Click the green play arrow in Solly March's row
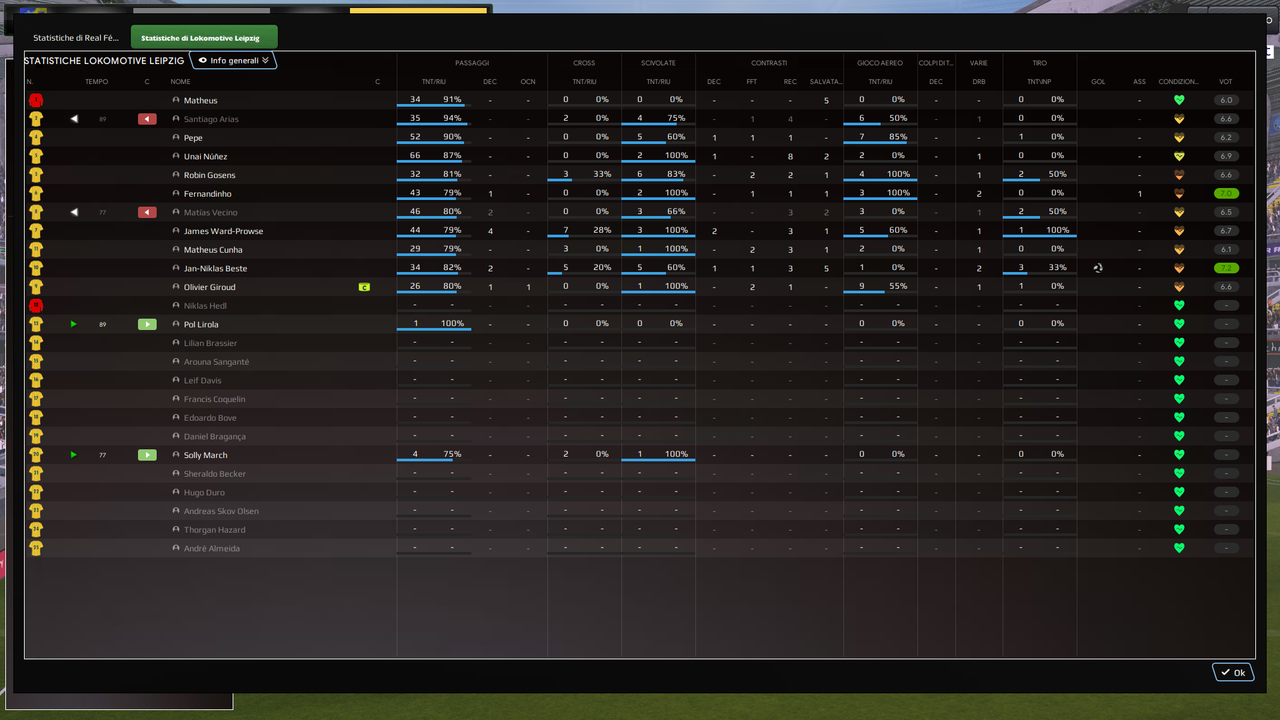This screenshot has height=720, width=1280. tap(74, 455)
